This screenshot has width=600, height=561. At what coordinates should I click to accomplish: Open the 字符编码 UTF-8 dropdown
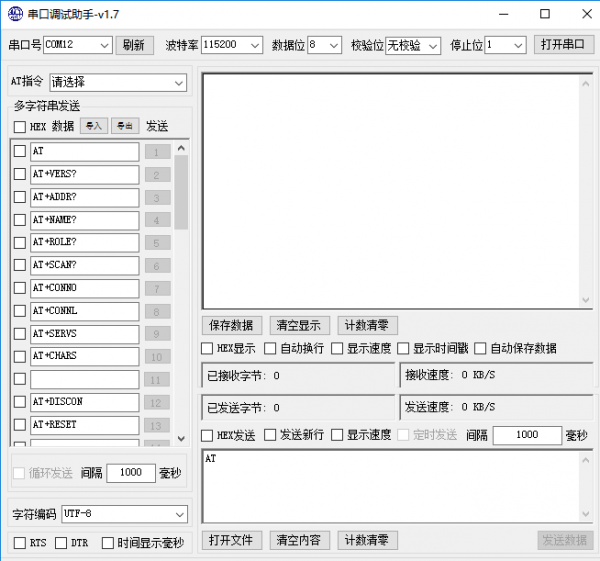click(124, 514)
